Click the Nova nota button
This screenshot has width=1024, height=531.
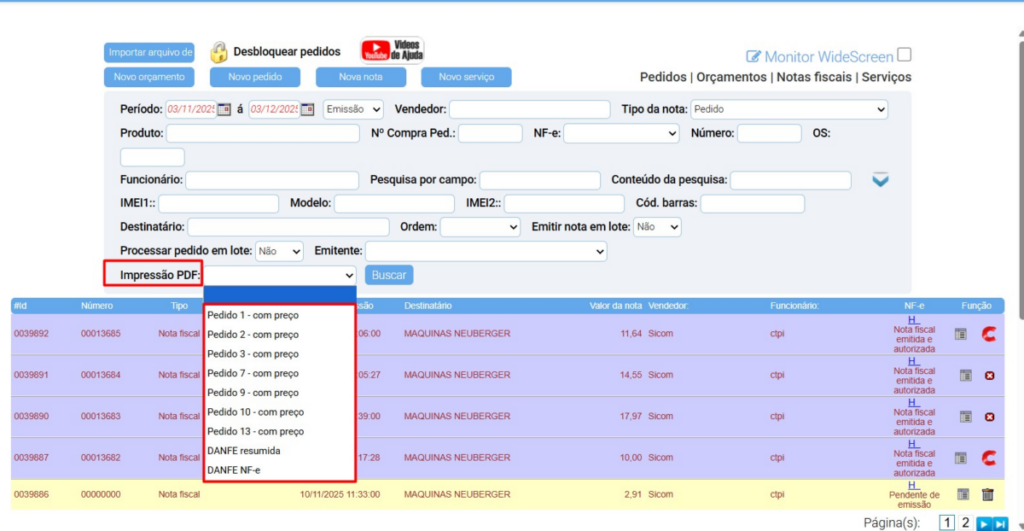click(x=360, y=77)
